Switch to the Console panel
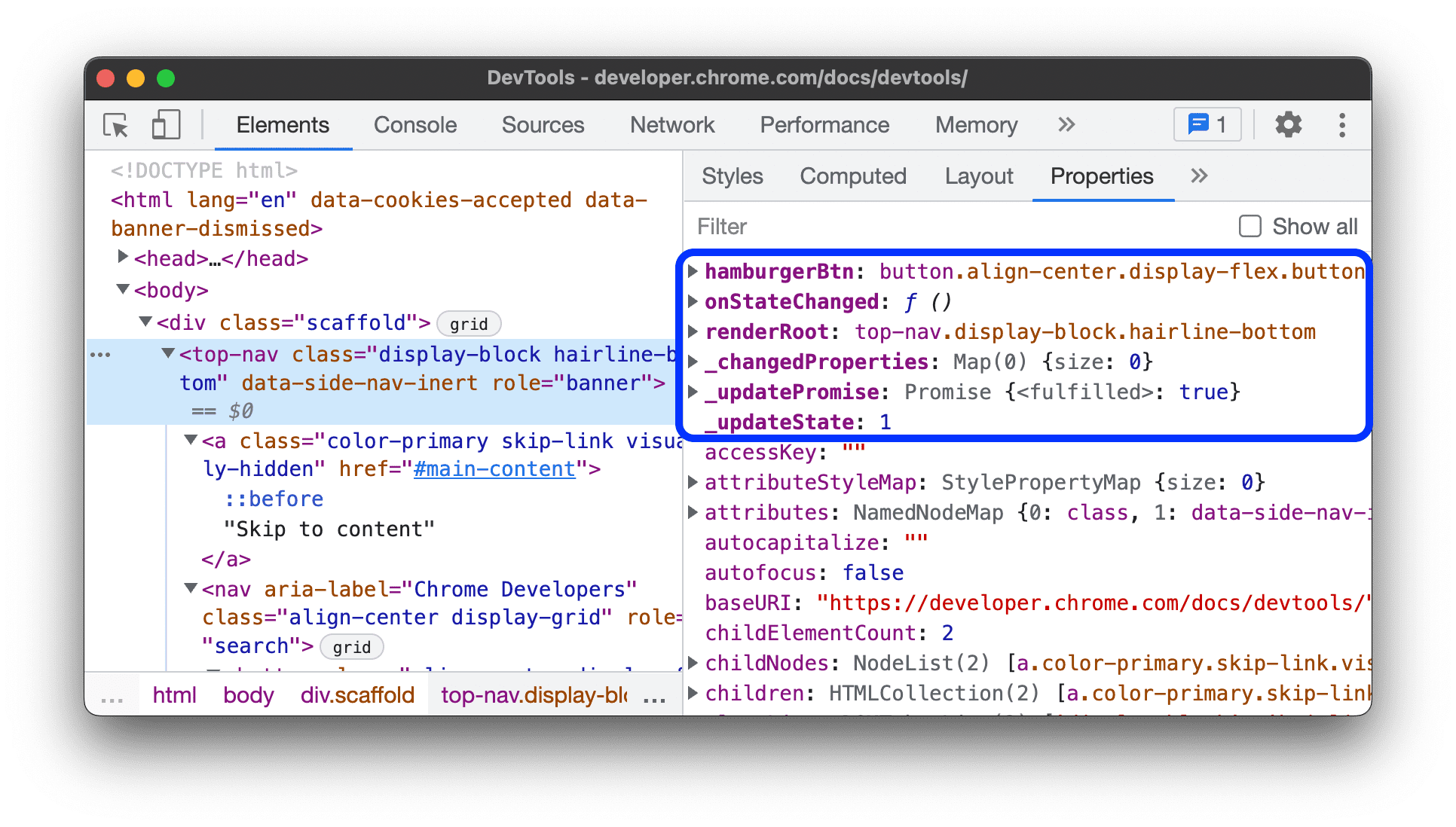Screen dimensions: 1456x827 (414, 125)
